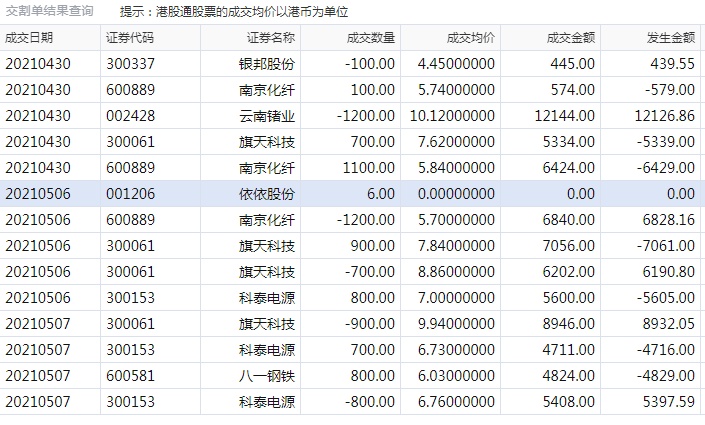The image size is (705, 425).
Task: Select price 7.00000000 of 科泰电源
Action: point(456,298)
